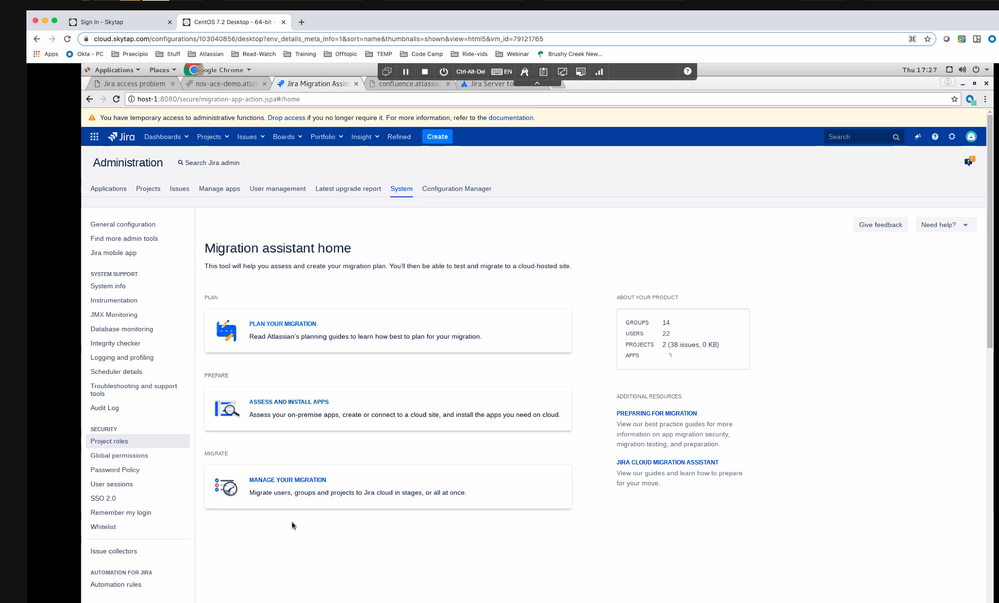Image resolution: width=999 pixels, height=603 pixels.
Task: Click the Assess and Install Apps card icon
Action: (227, 409)
